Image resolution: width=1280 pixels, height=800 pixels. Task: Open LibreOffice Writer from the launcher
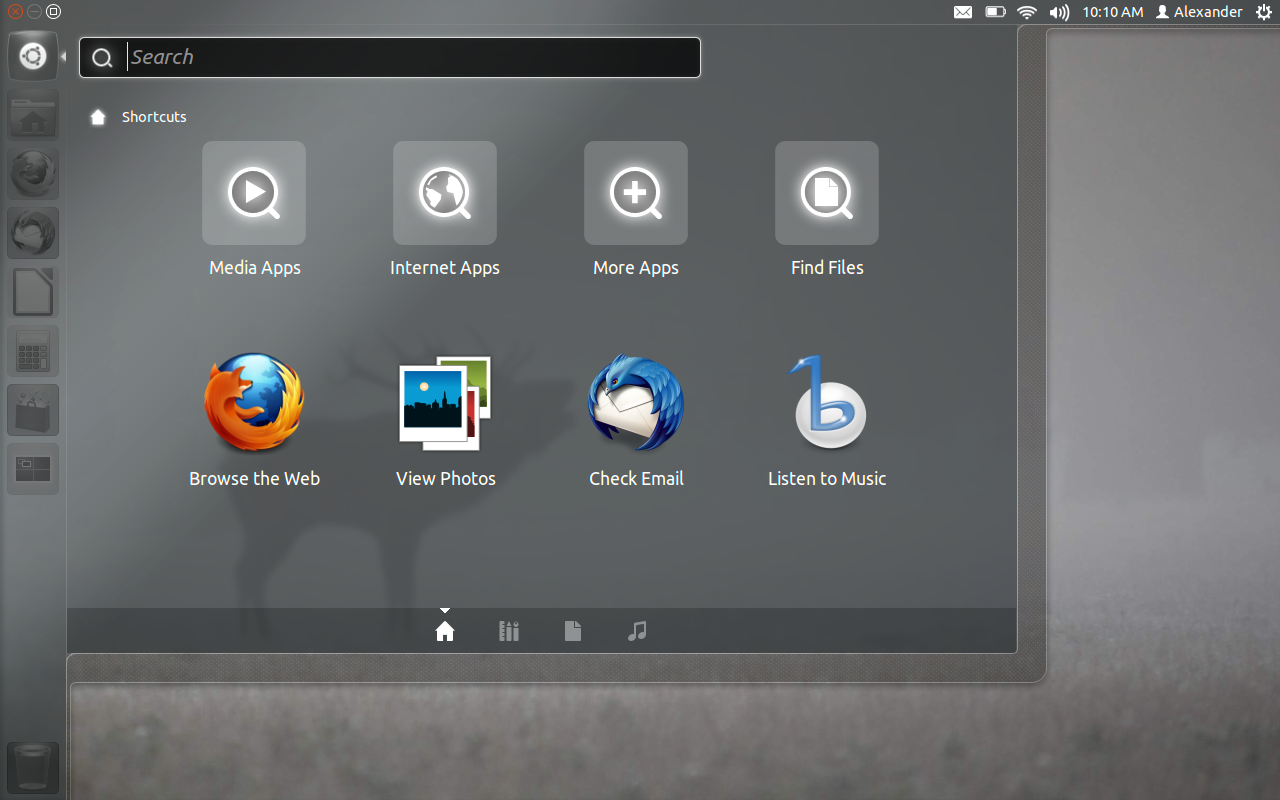33,292
